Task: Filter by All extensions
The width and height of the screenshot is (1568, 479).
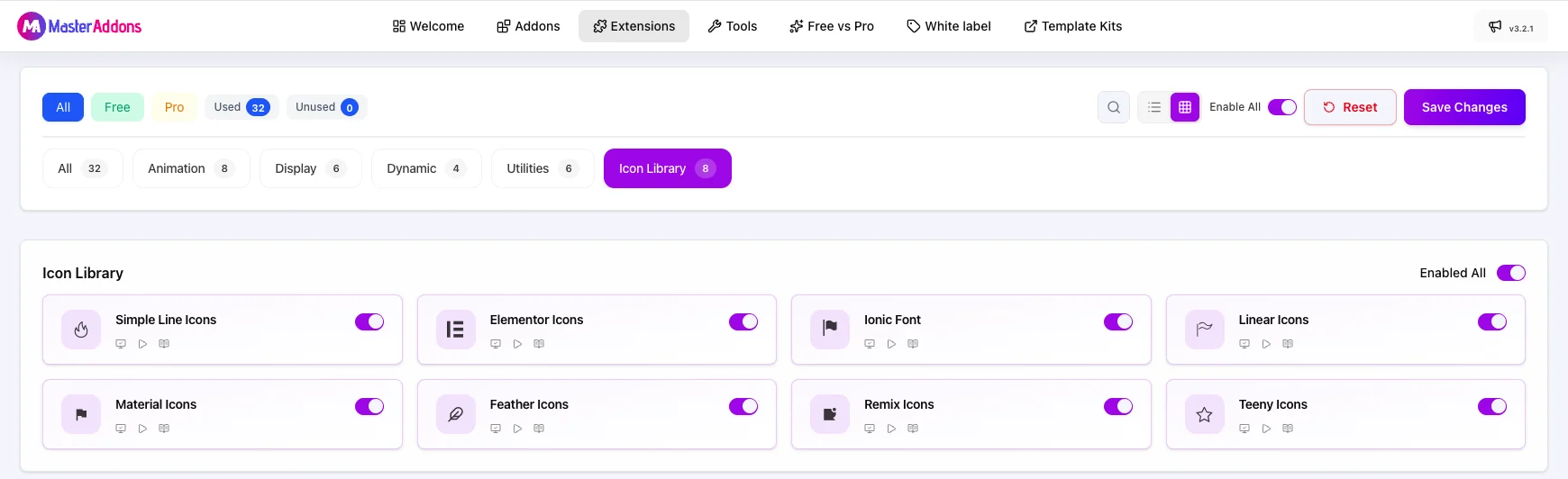Action: click(63, 107)
